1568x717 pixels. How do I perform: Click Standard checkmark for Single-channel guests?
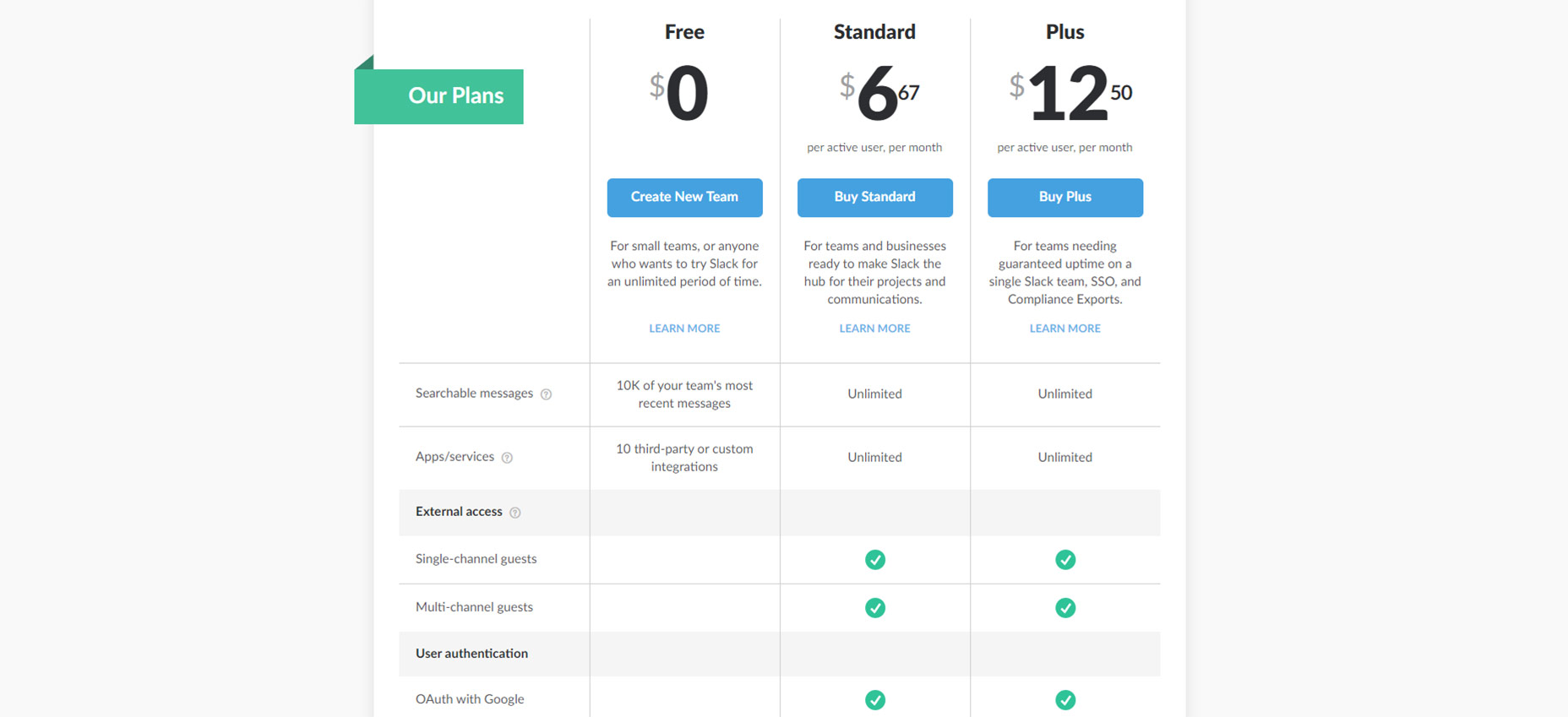[x=874, y=560]
